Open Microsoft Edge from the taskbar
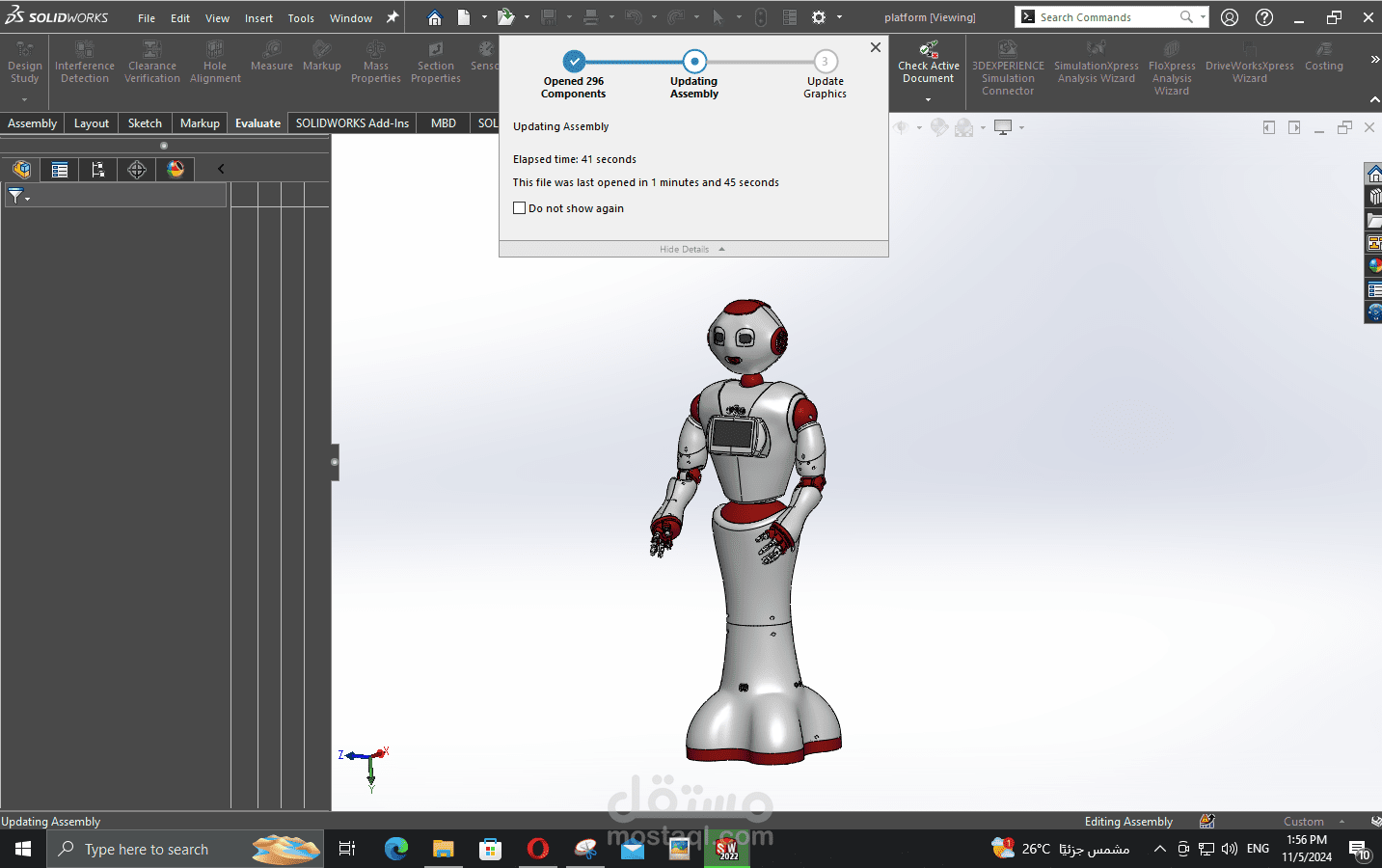The height and width of the screenshot is (868, 1382). 395,849
